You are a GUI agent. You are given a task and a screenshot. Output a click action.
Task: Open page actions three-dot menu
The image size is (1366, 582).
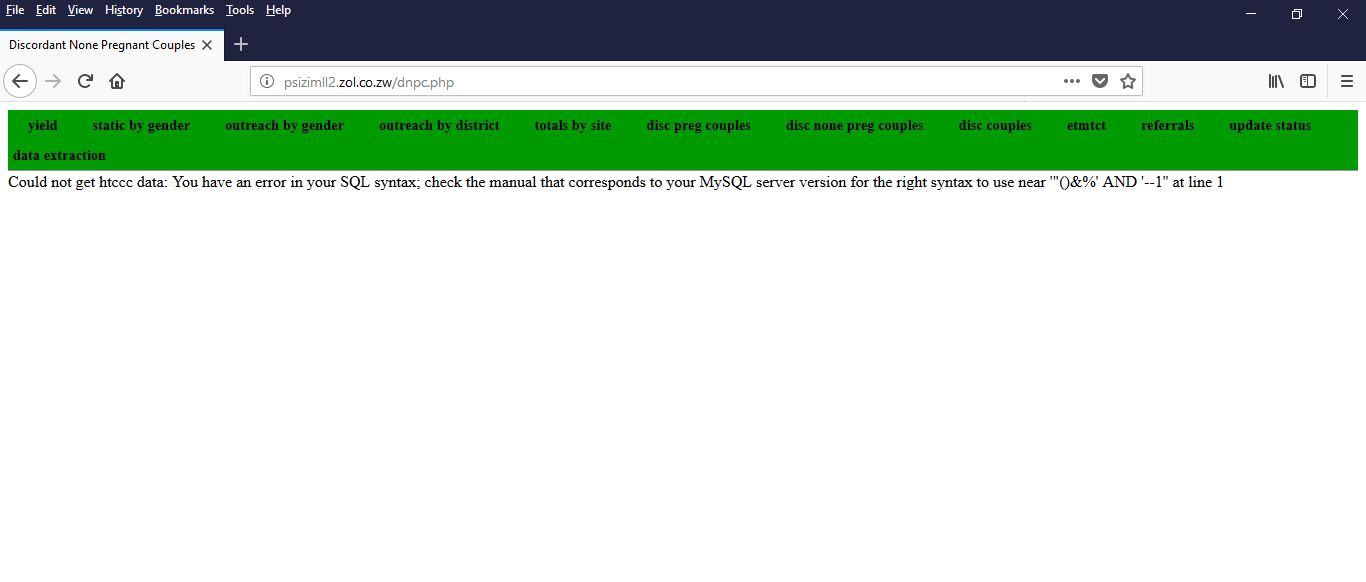point(1072,81)
